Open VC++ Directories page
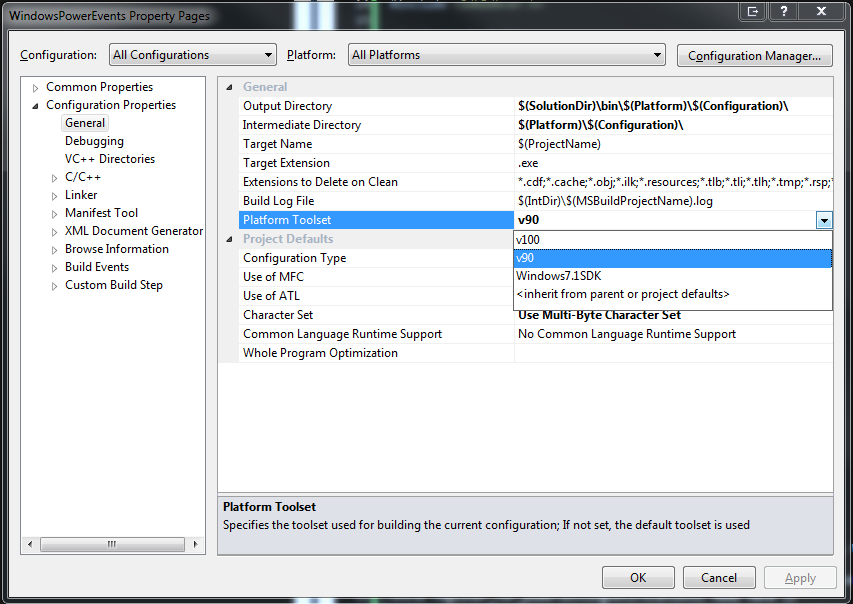 pos(109,159)
